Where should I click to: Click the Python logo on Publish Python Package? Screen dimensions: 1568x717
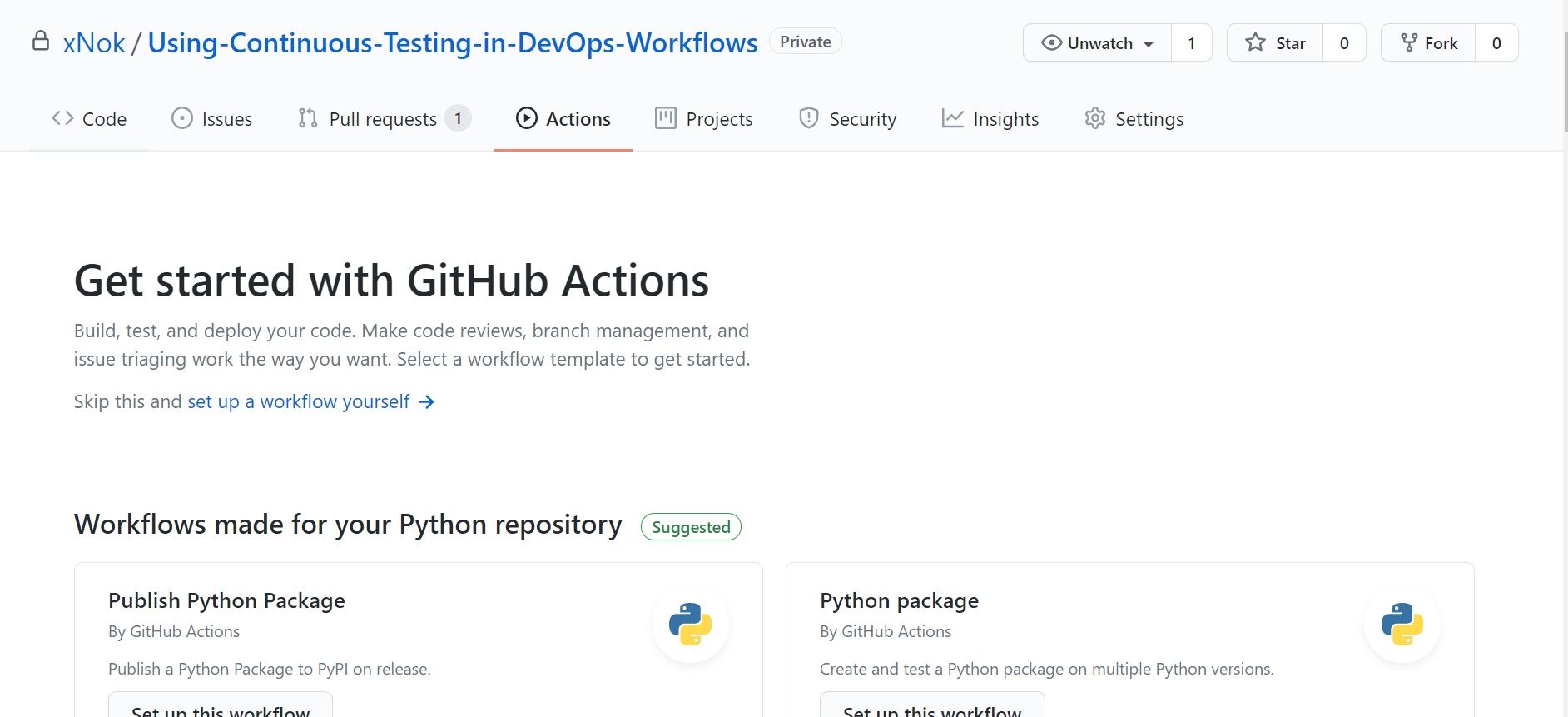pos(690,624)
